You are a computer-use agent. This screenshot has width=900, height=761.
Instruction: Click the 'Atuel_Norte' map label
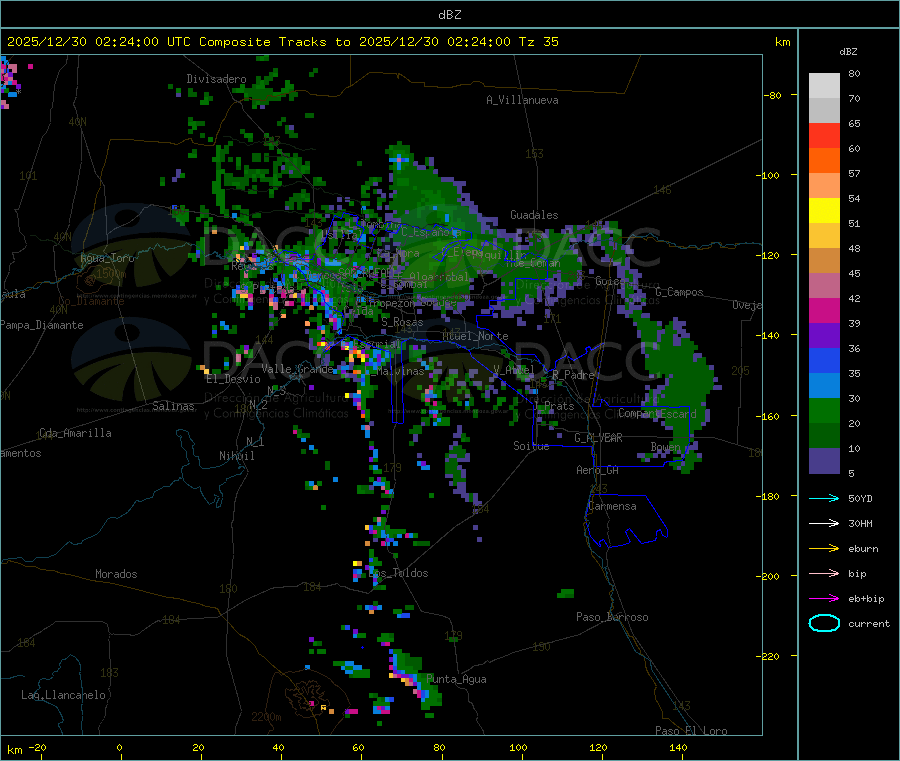click(475, 336)
